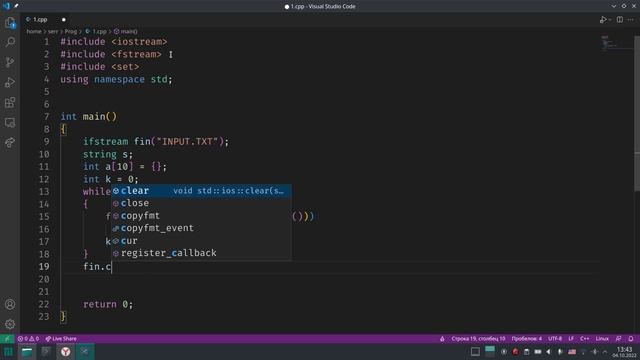Click 'serr' breadcrumb folder
Screen dimensions: 640x360
point(53,31)
